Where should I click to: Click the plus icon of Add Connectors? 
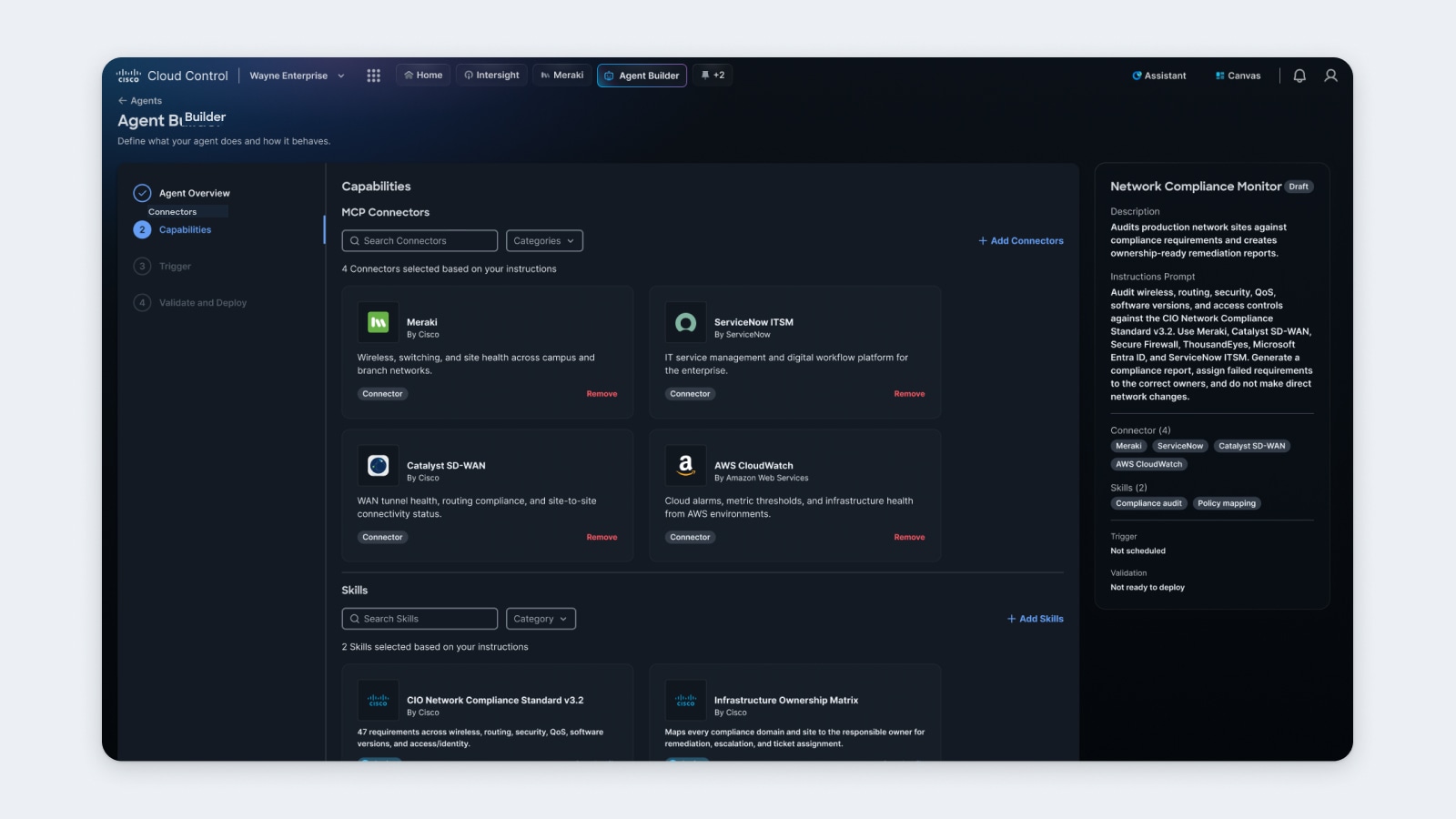[983, 241]
